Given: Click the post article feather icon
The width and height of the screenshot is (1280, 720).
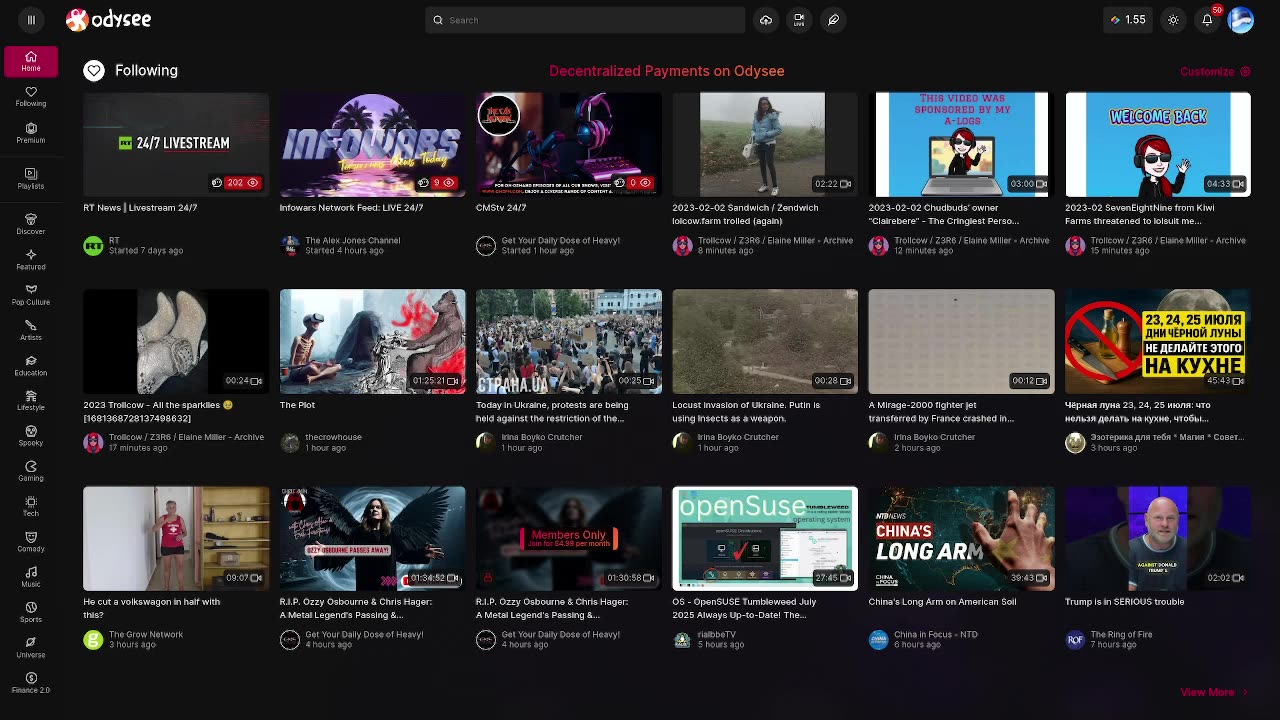Looking at the screenshot, I should [833, 20].
